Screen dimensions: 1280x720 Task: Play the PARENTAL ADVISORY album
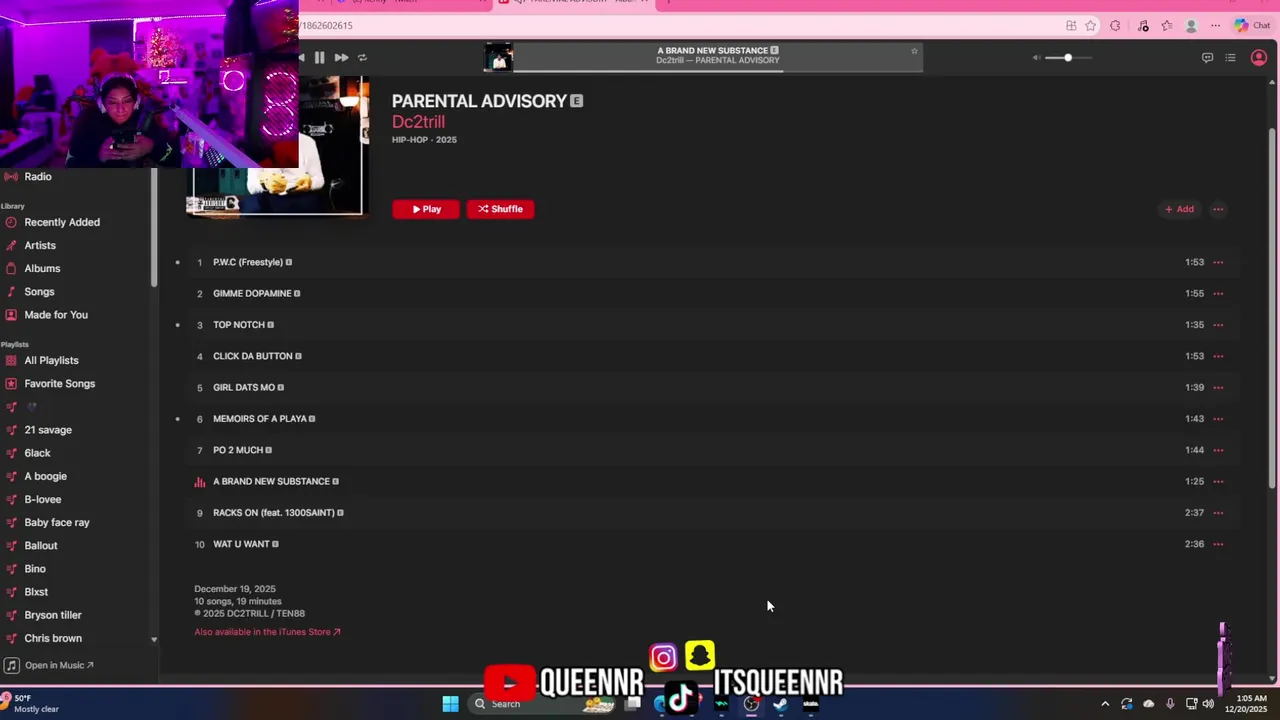[426, 209]
